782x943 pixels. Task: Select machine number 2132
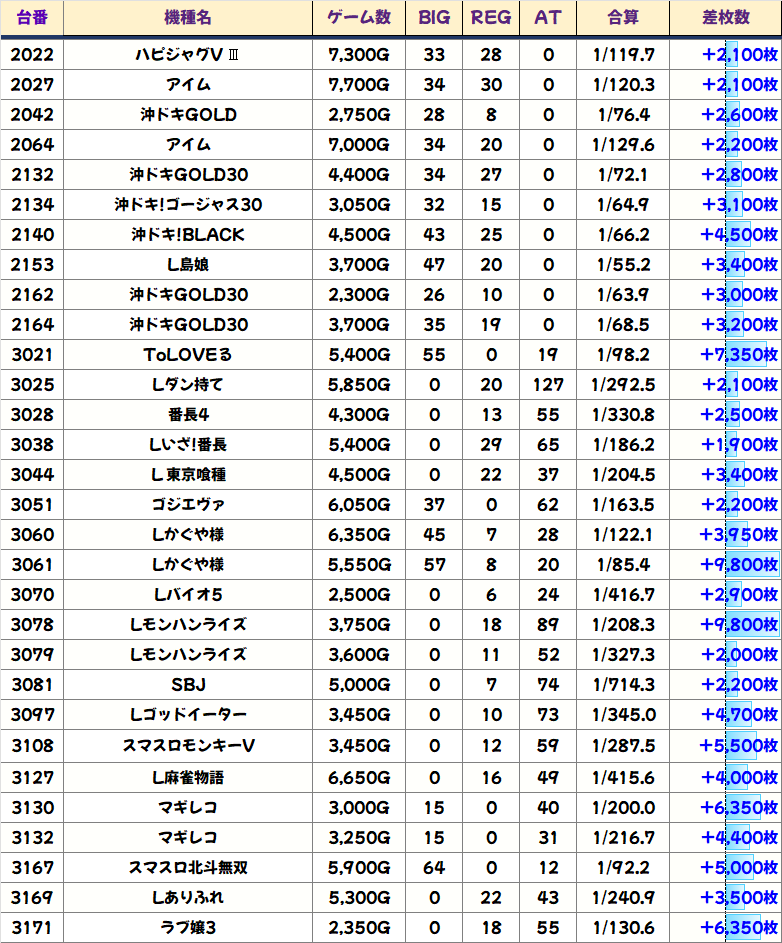coord(32,175)
